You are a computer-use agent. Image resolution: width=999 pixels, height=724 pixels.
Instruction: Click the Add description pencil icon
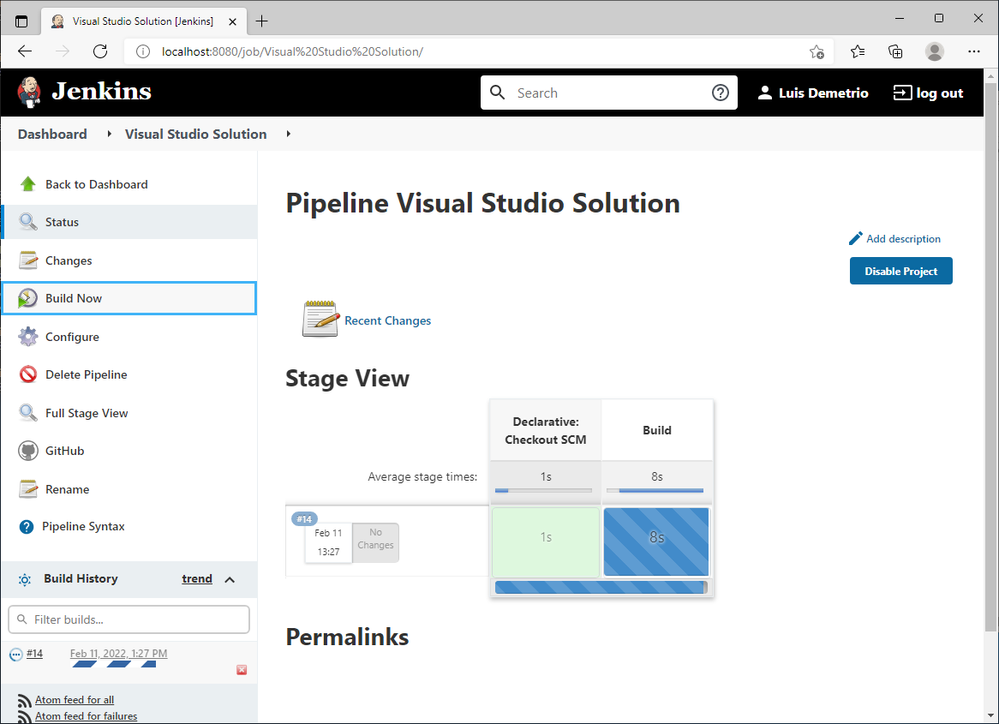point(856,238)
